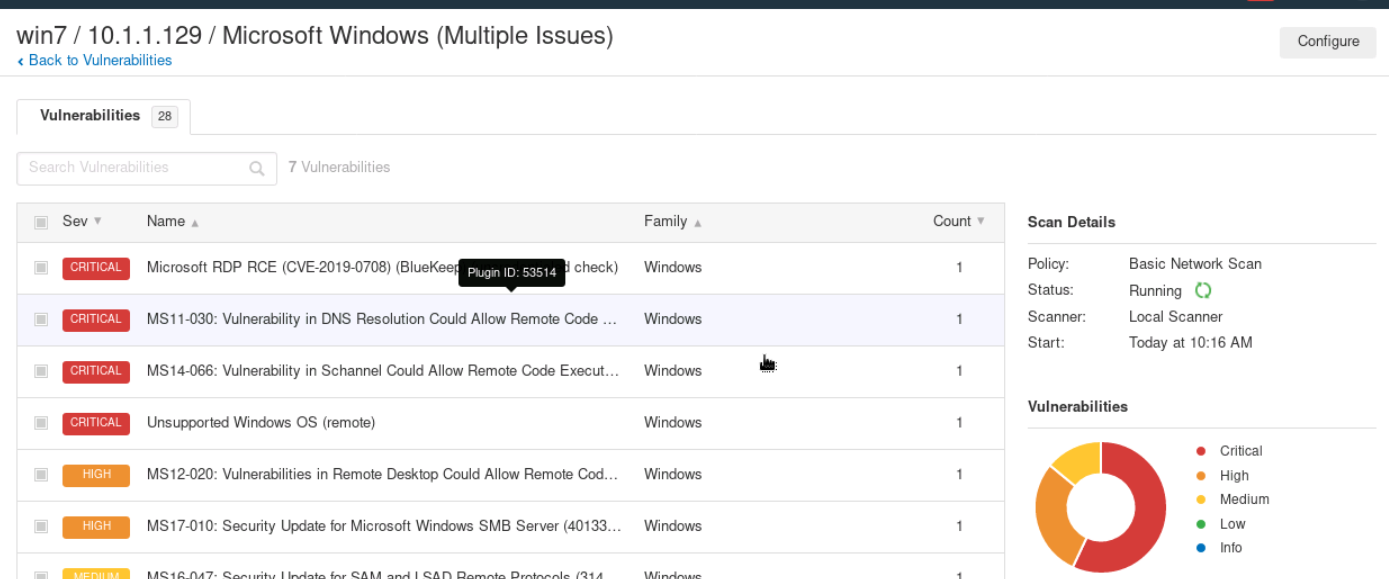Click the Configure button
The height and width of the screenshot is (579, 1389).
click(x=1327, y=42)
